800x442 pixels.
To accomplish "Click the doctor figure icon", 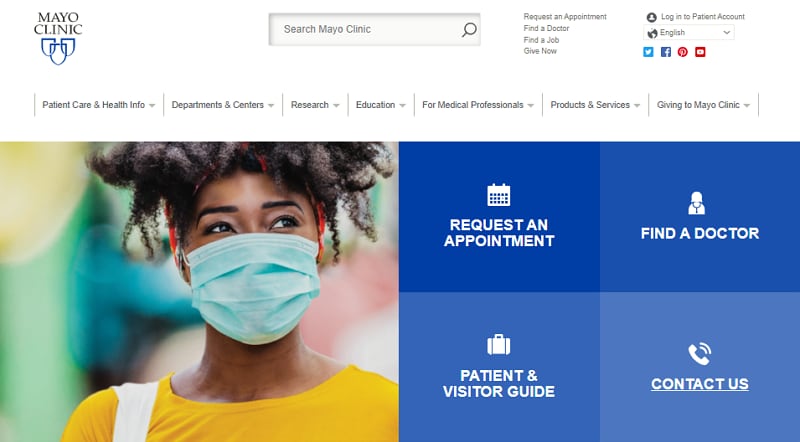I will pyautogui.click(x=696, y=203).
